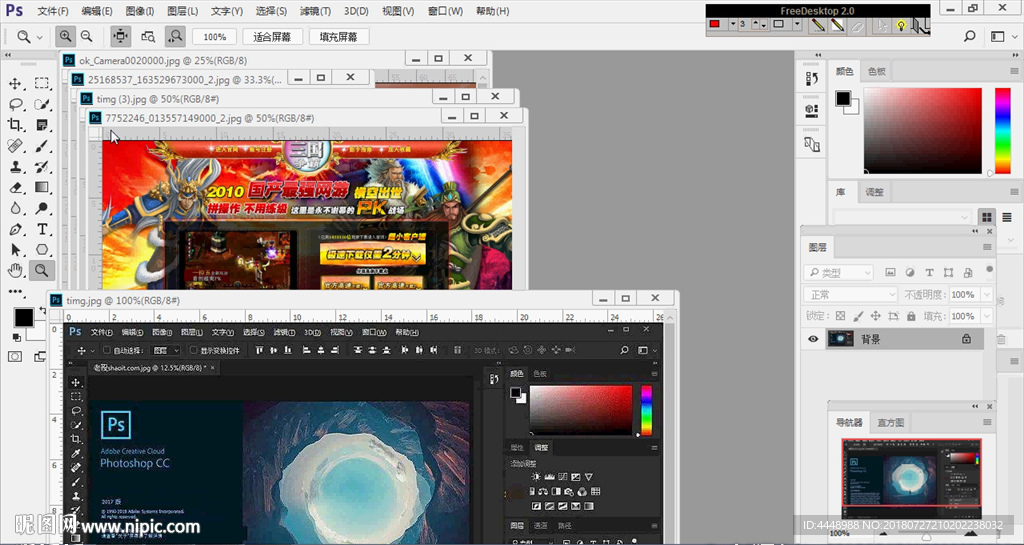Select the Pen tool
The width and height of the screenshot is (1024, 545).
[x=15, y=229]
